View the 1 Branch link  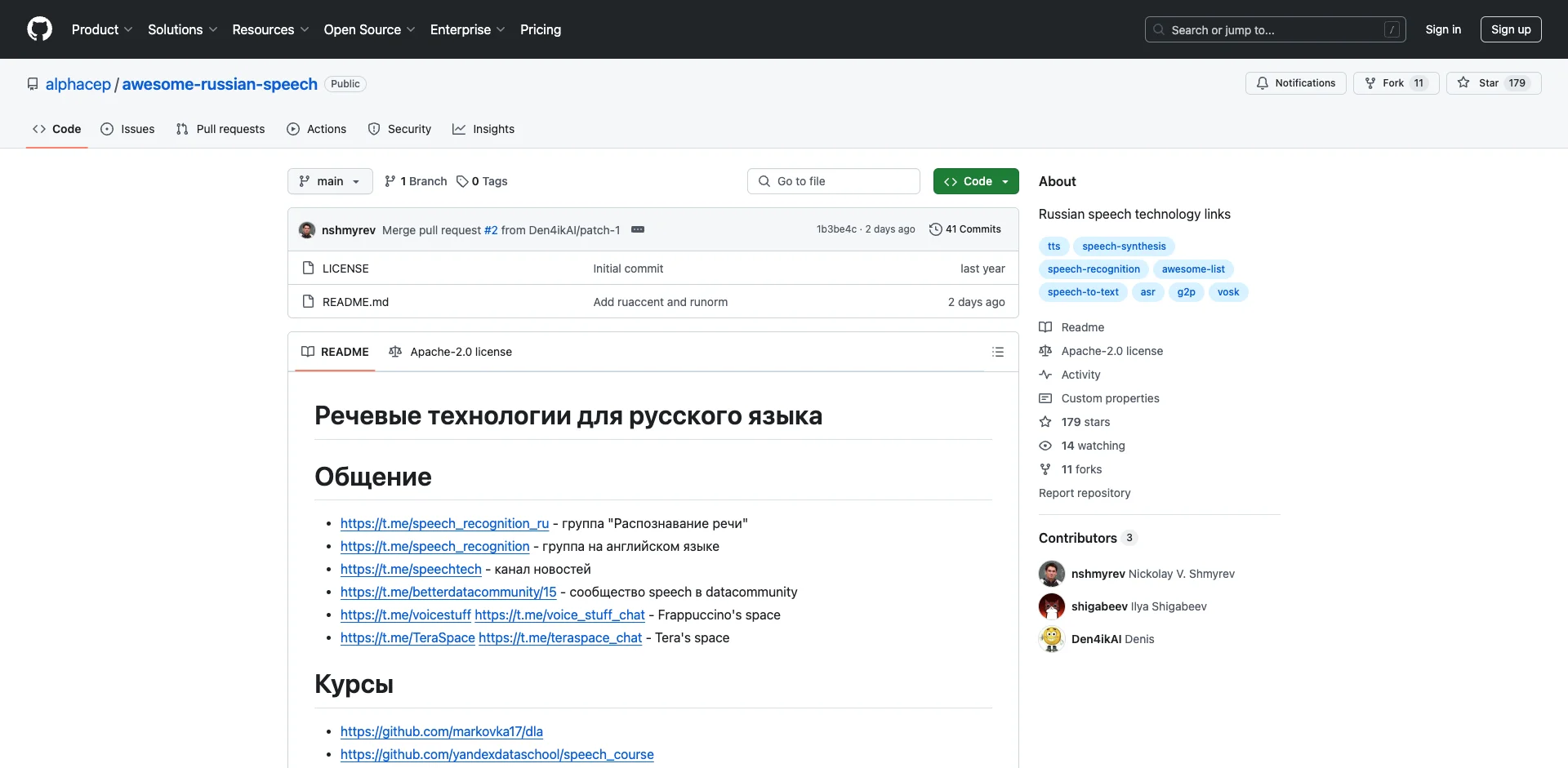click(x=416, y=181)
